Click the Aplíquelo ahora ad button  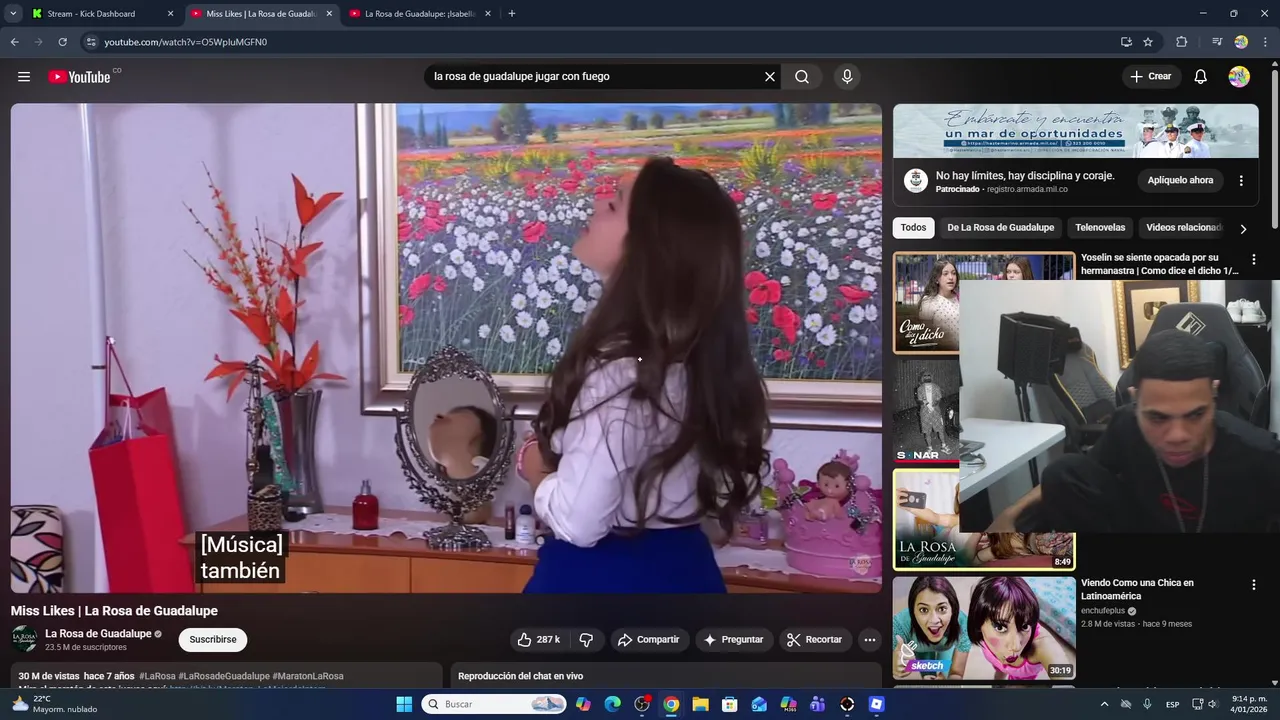tap(1180, 181)
